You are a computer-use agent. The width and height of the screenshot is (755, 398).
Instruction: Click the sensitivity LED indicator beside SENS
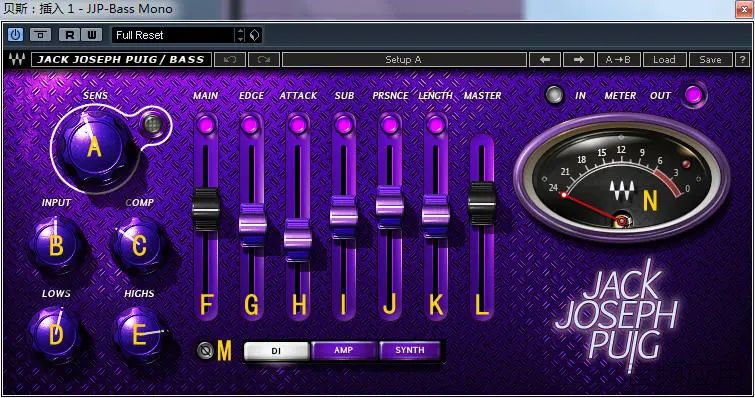(x=153, y=124)
